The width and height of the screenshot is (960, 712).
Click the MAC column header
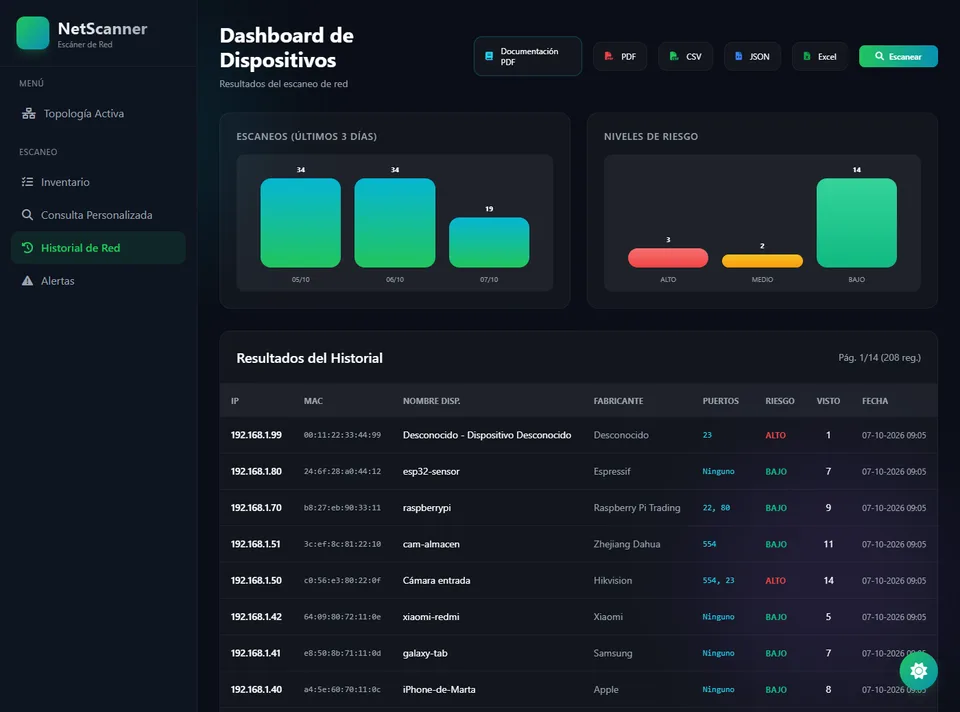(x=313, y=401)
